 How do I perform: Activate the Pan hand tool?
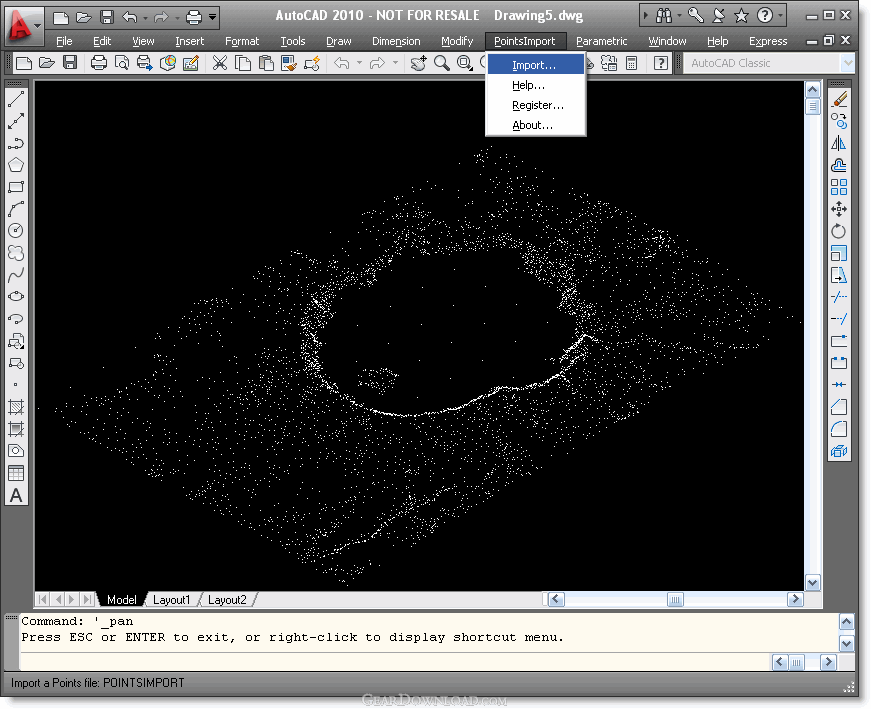[x=418, y=63]
